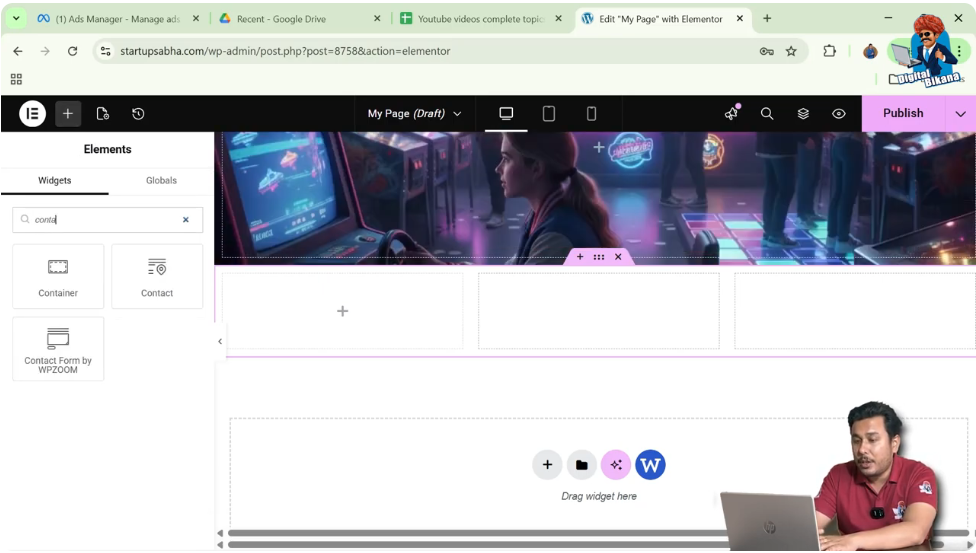Screen dimensions: 976x553
Task: Close the Google Drive tab
Action: click(x=377, y=19)
